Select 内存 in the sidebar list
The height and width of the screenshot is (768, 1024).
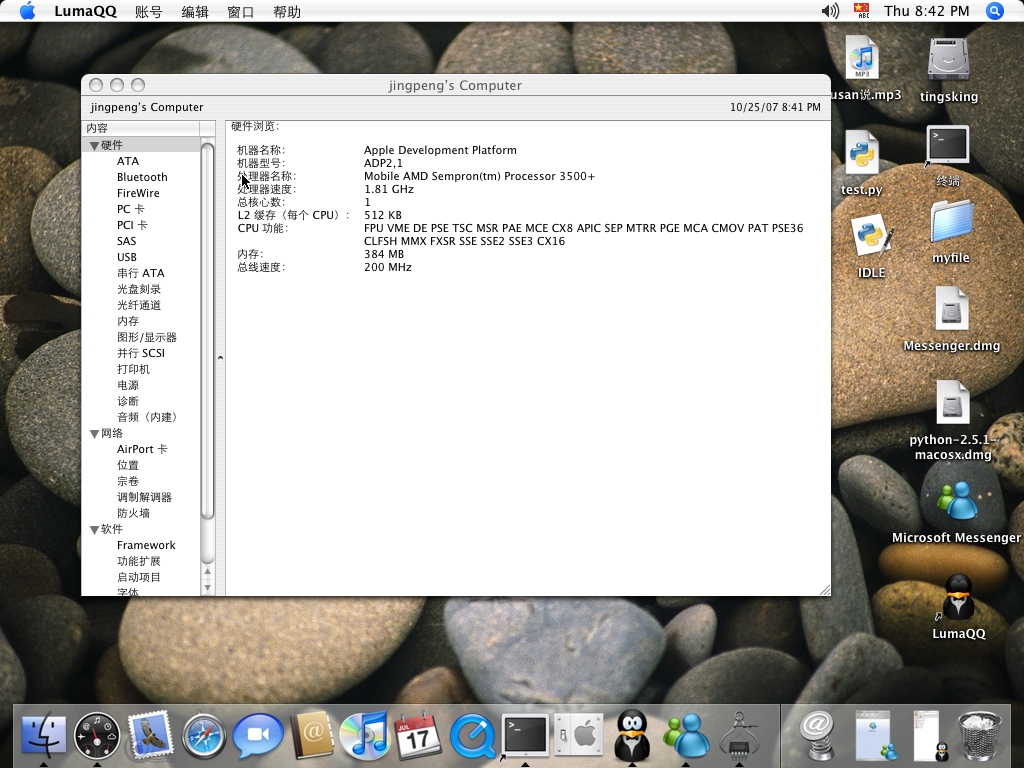coord(128,321)
